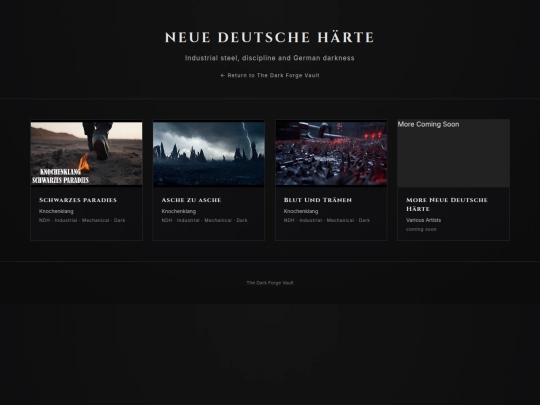Click The Dark Forge Vault footer text

tap(270, 283)
